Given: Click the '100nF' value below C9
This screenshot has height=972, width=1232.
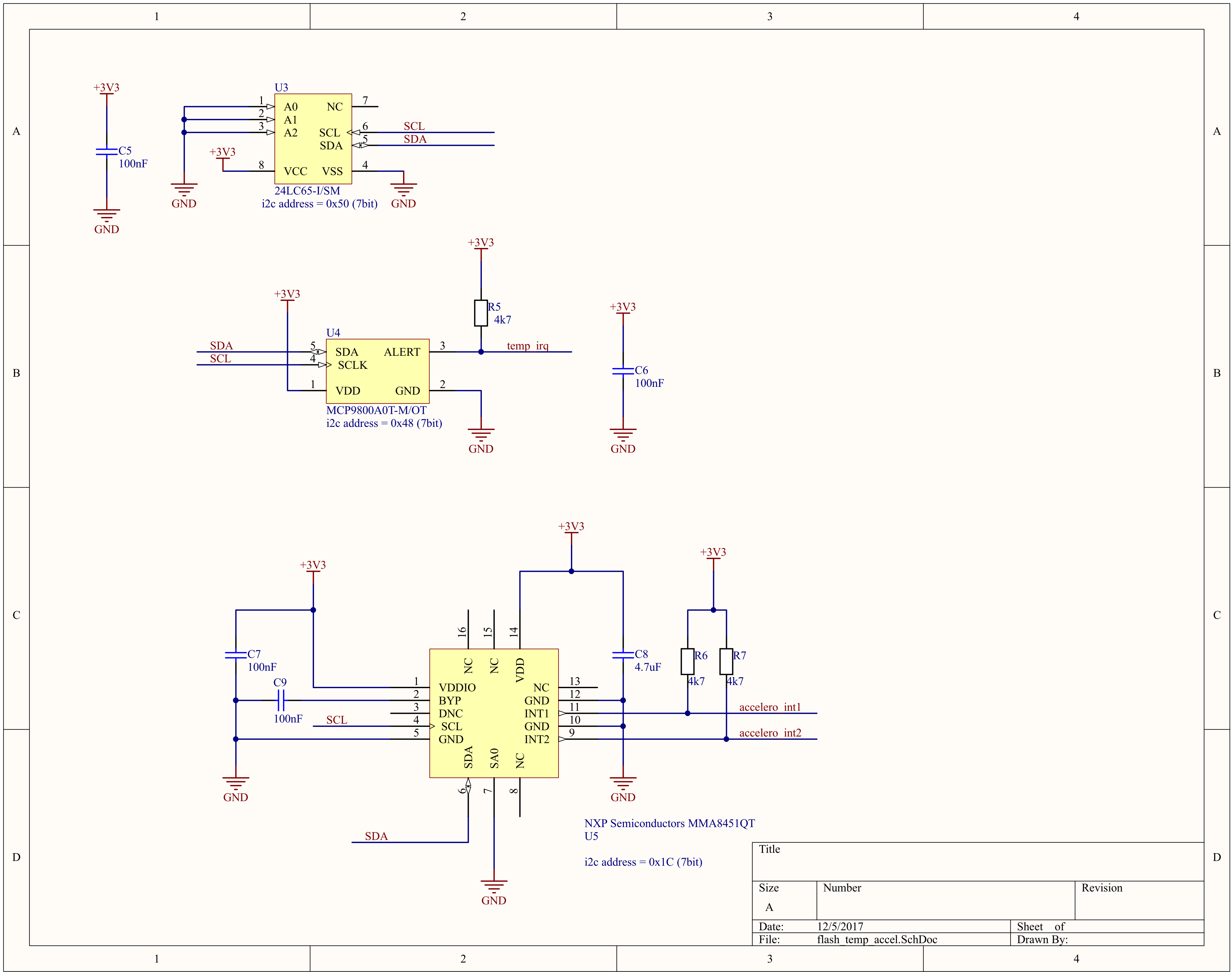Looking at the screenshot, I should [288, 719].
